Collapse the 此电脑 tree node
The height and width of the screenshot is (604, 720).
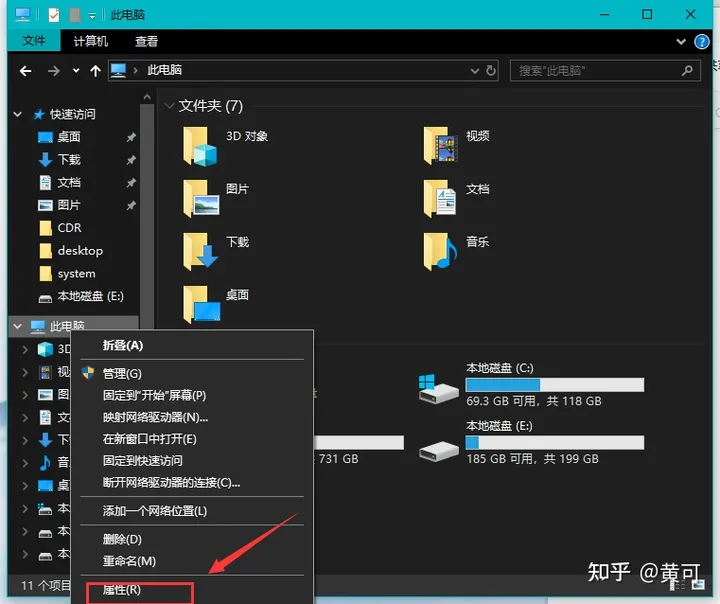17,326
